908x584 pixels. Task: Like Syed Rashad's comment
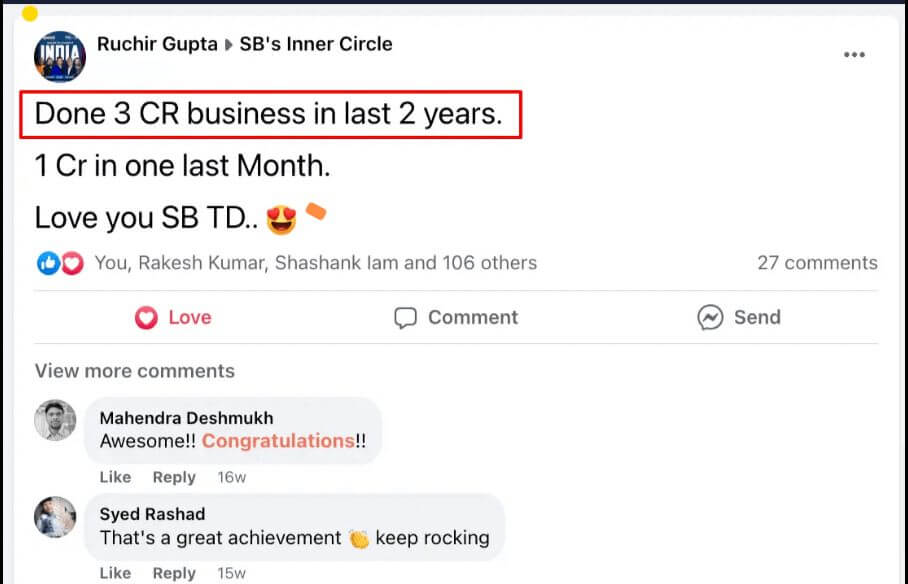[115, 573]
